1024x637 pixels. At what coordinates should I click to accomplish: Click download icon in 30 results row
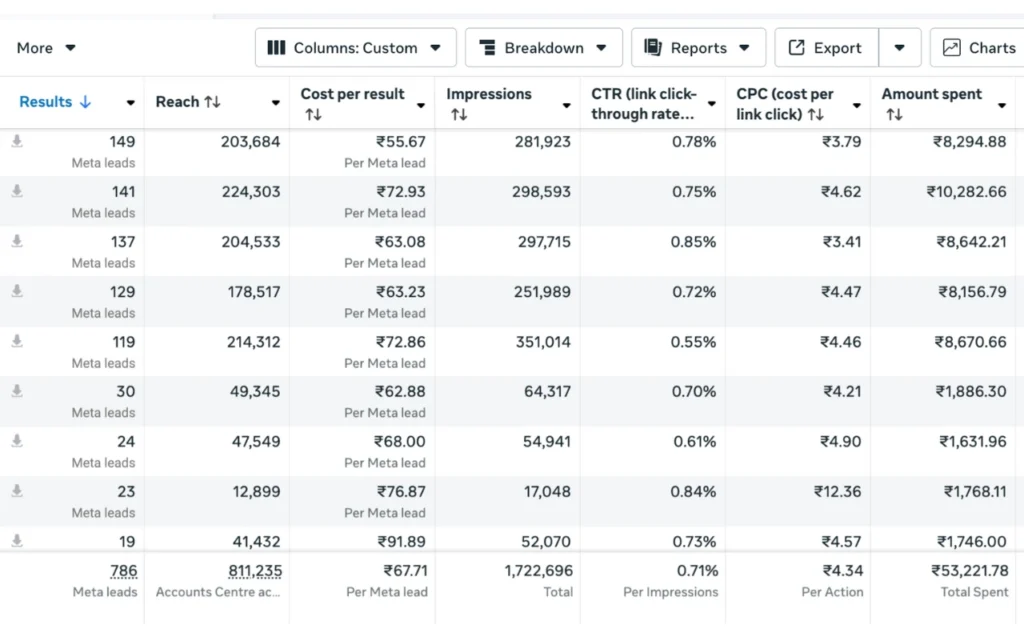(17, 391)
